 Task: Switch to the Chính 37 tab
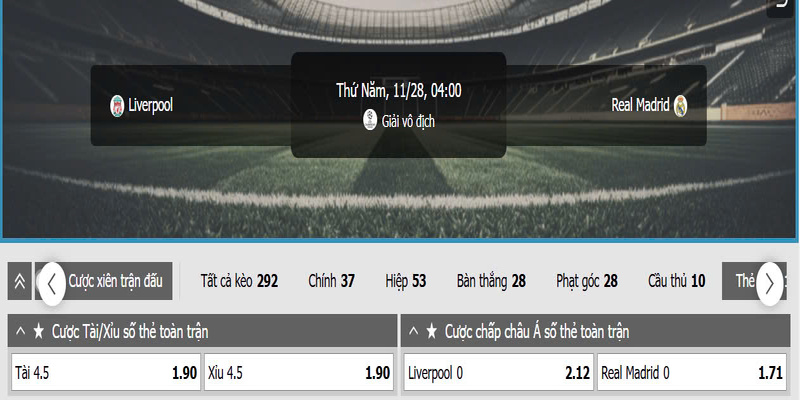point(331,281)
